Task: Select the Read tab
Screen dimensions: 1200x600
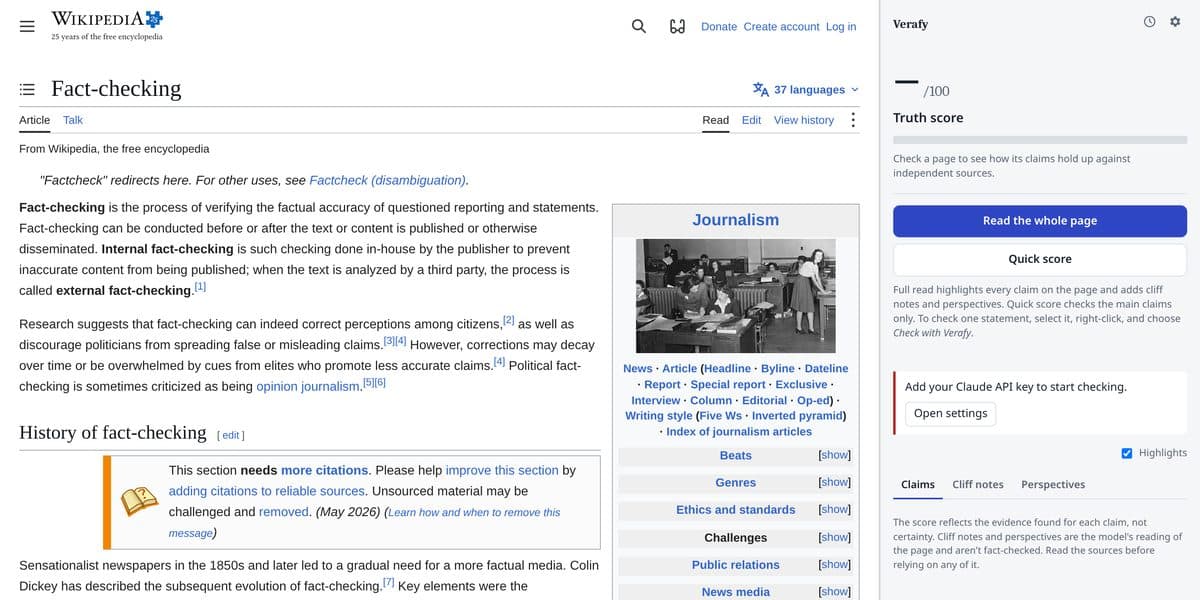Action: coord(715,120)
